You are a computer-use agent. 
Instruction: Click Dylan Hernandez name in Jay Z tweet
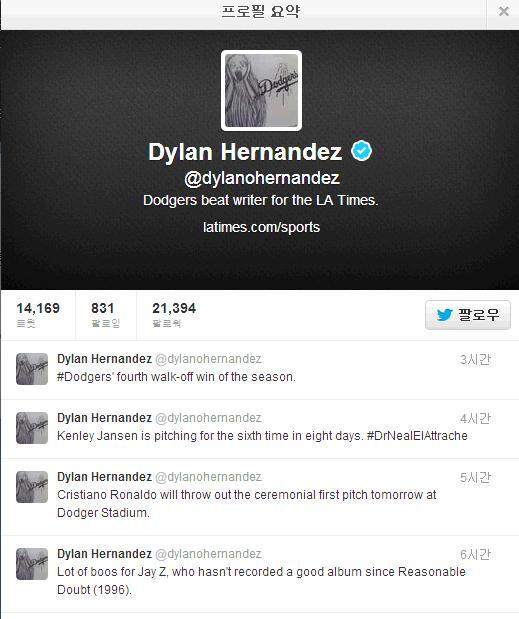tap(104, 554)
